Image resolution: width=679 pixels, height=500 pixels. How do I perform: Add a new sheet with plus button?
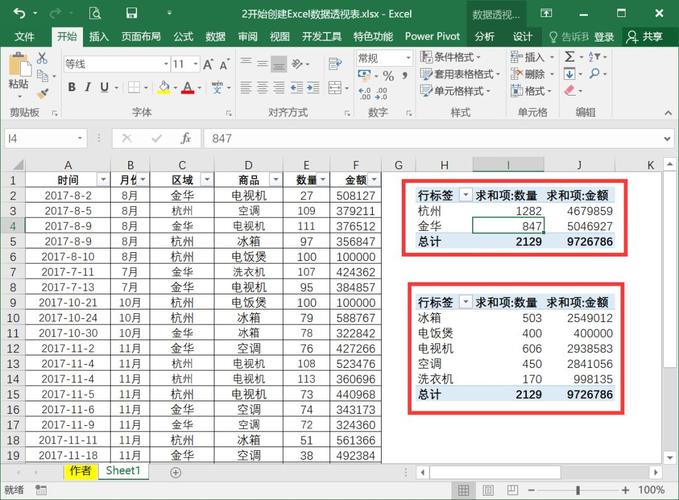point(175,472)
